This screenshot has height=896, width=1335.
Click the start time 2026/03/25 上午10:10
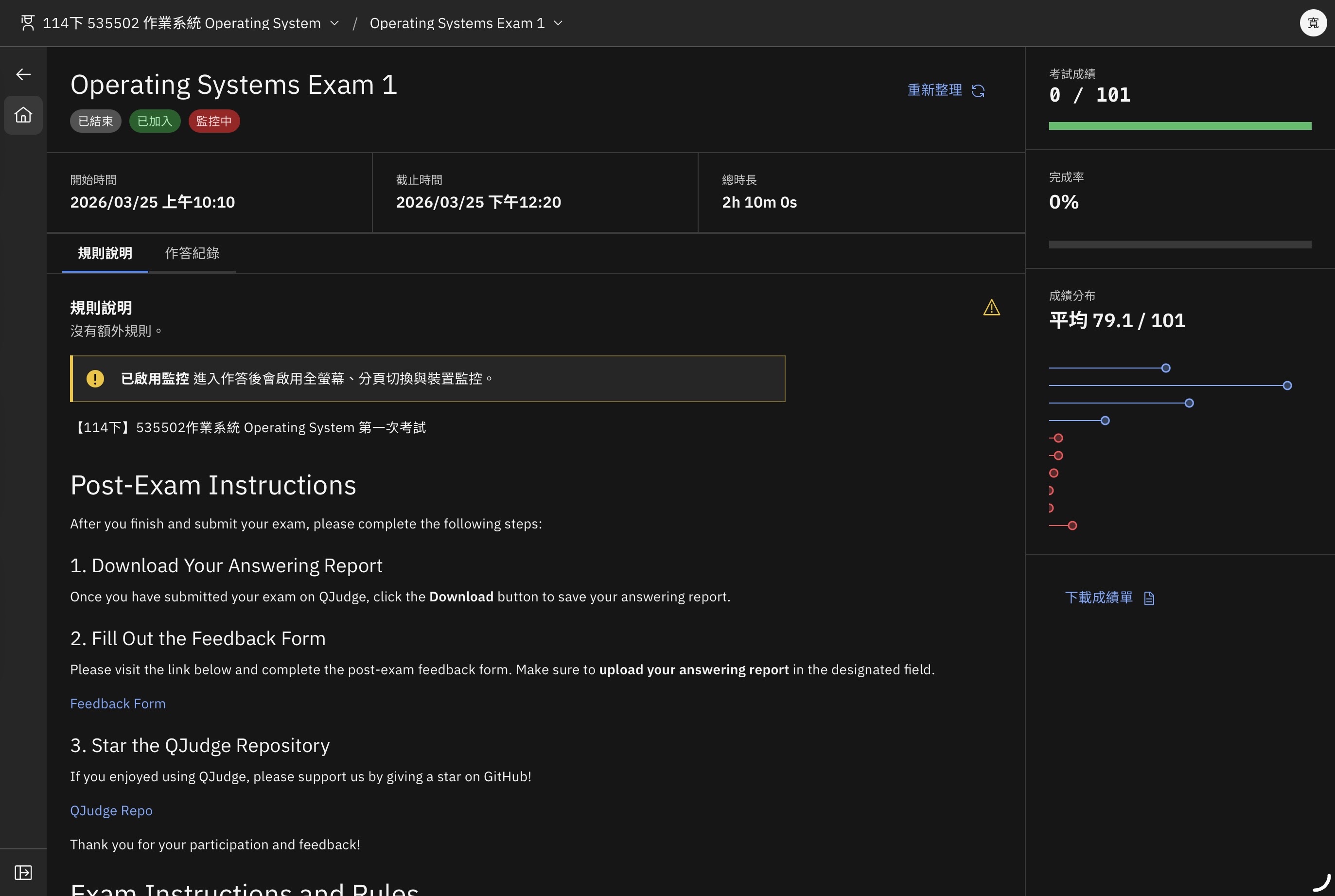click(153, 202)
